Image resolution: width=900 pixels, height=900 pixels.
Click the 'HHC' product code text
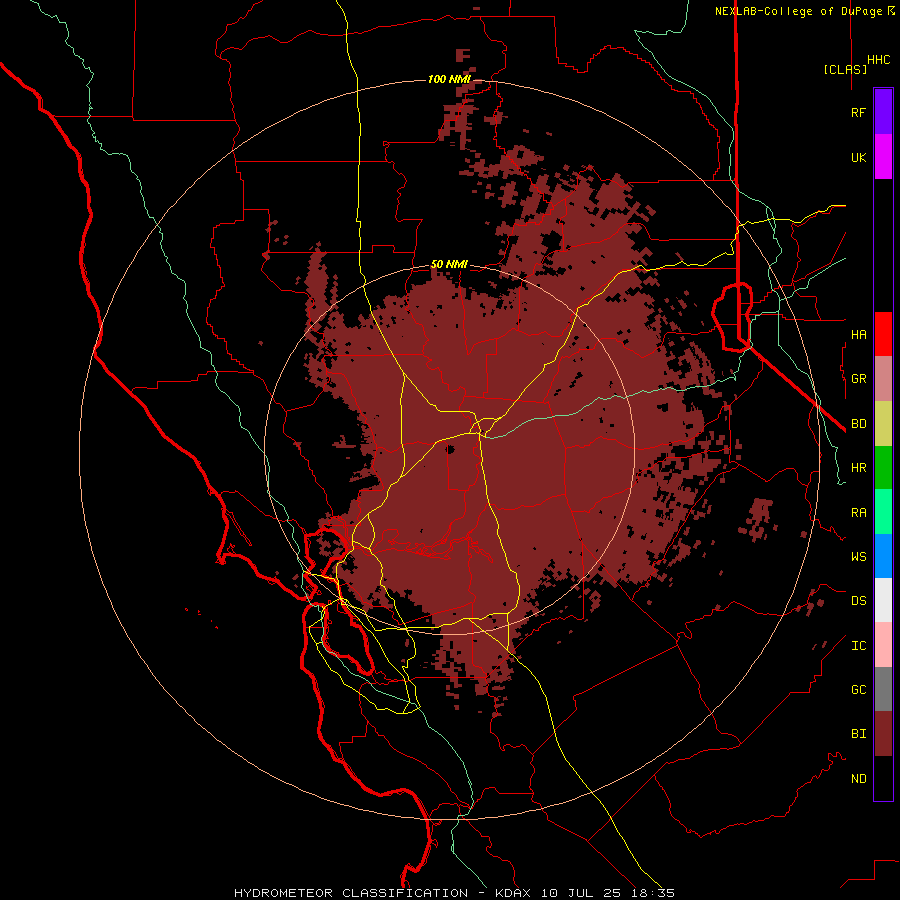click(x=878, y=60)
